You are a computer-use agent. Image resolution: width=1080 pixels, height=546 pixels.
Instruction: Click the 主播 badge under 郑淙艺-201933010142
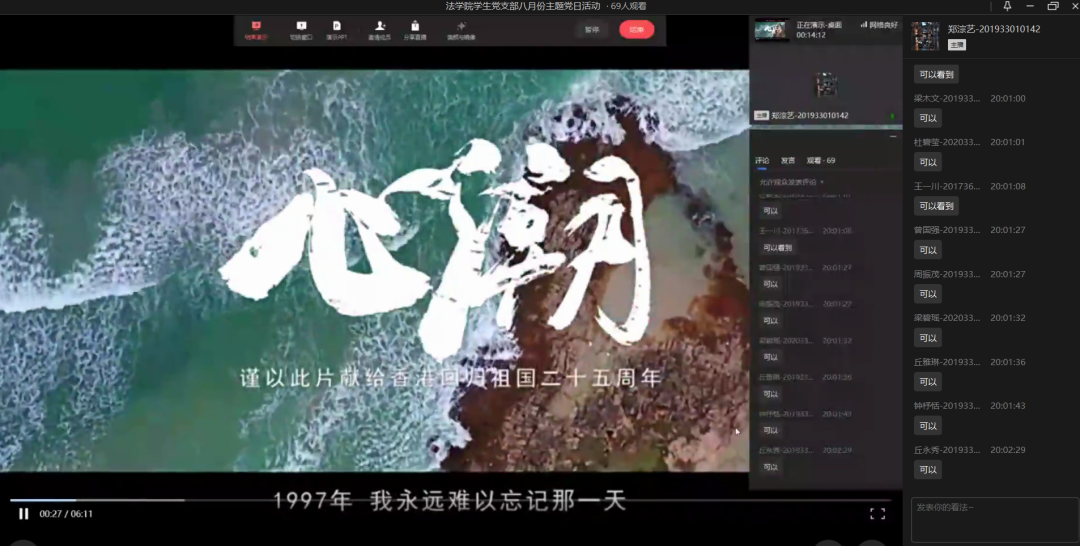point(957,45)
